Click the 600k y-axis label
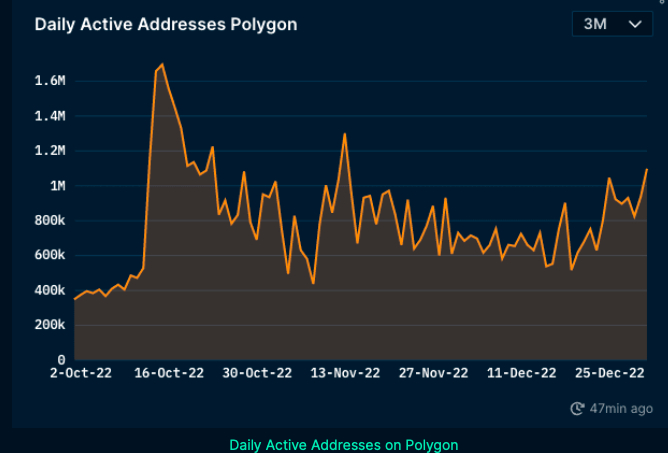The image size is (668, 453). [x=50, y=256]
